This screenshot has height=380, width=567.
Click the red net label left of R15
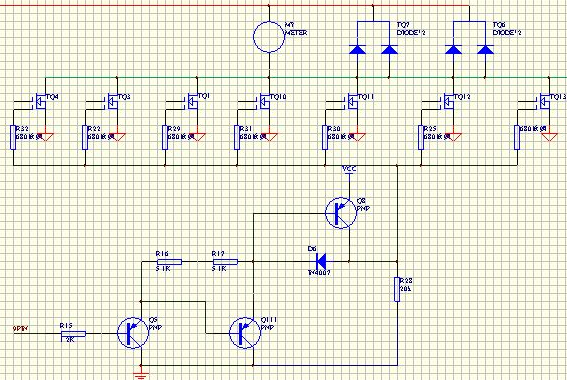[x=21, y=329]
